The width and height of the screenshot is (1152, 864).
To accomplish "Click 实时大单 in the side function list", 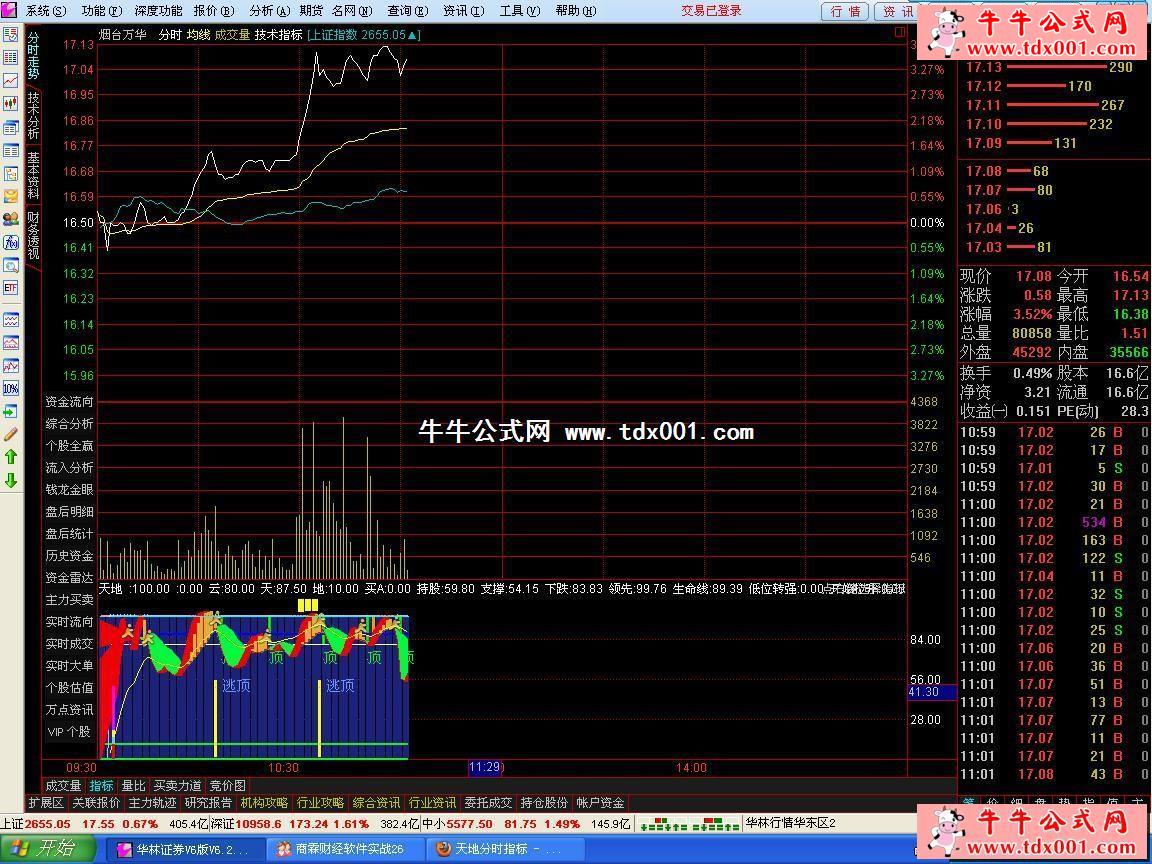I will coord(70,666).
